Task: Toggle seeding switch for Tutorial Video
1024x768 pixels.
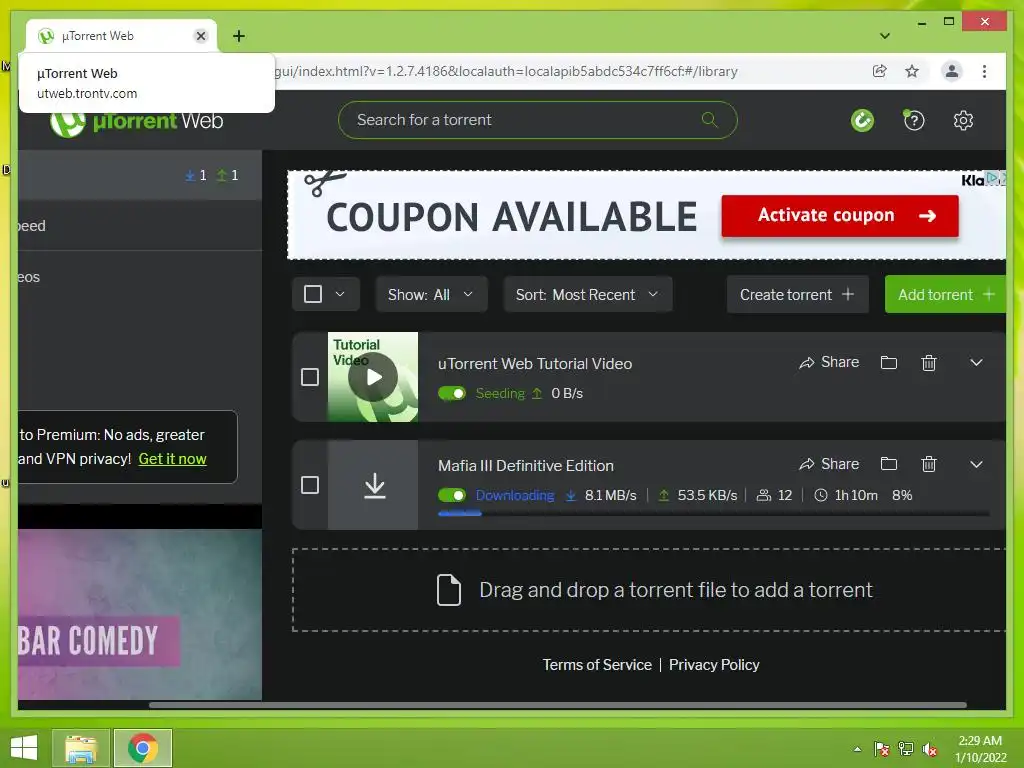Action: pos(452,393)
